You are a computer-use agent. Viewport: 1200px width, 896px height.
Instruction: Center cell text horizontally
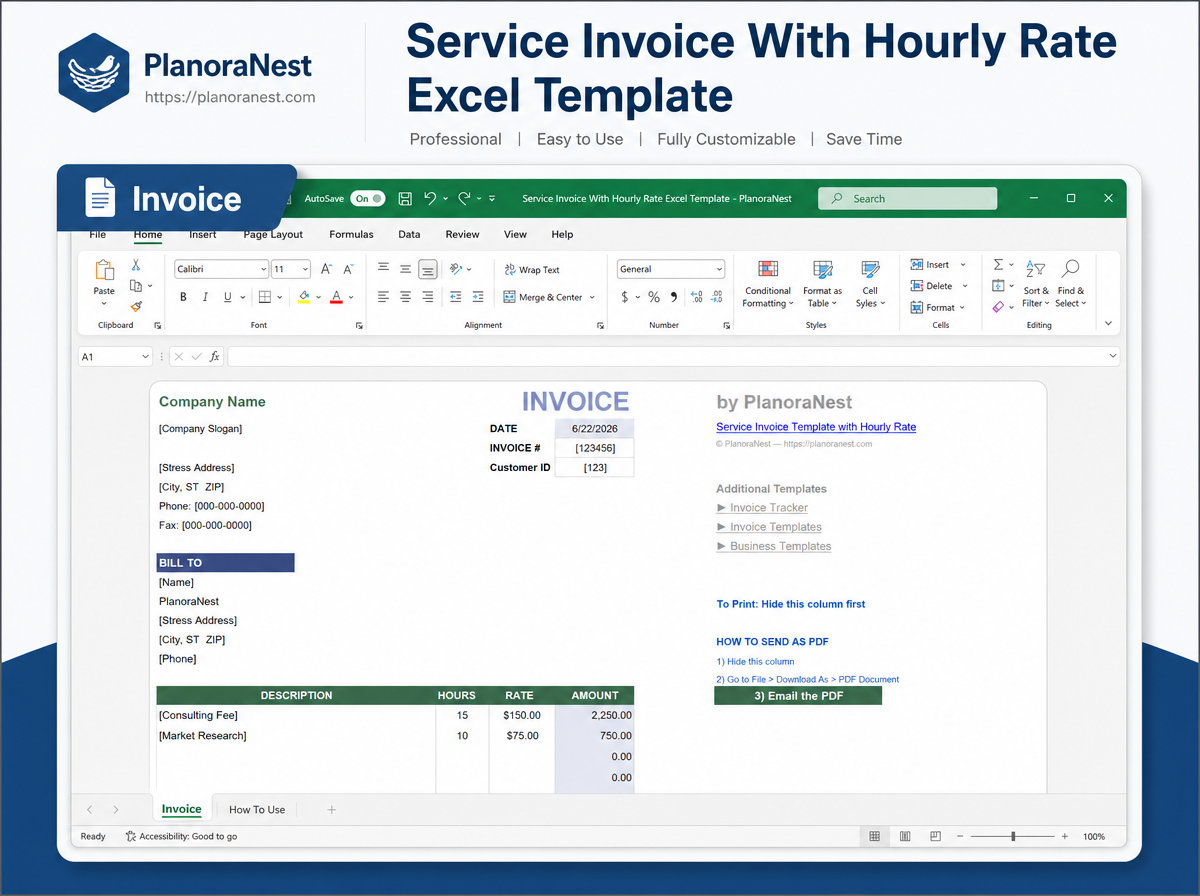click(405, 297)
